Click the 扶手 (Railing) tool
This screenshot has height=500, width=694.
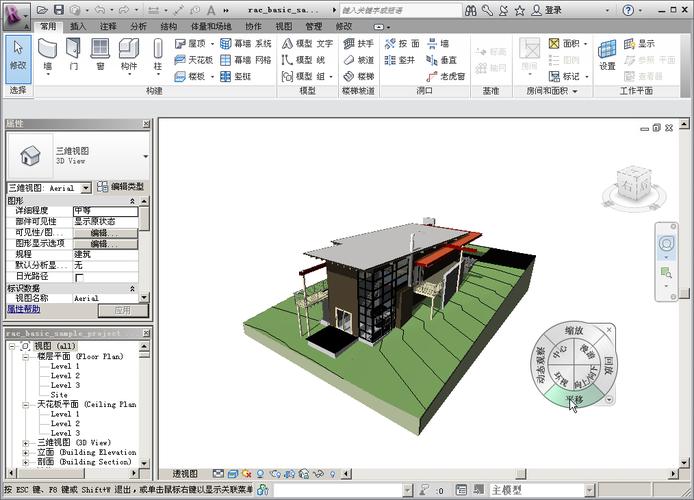tap(358, 44)
